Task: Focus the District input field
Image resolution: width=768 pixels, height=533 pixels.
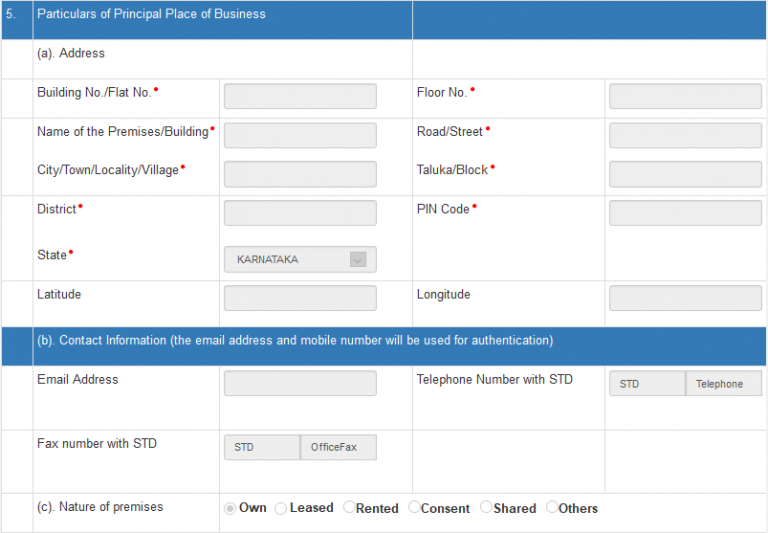Action: 300,213
